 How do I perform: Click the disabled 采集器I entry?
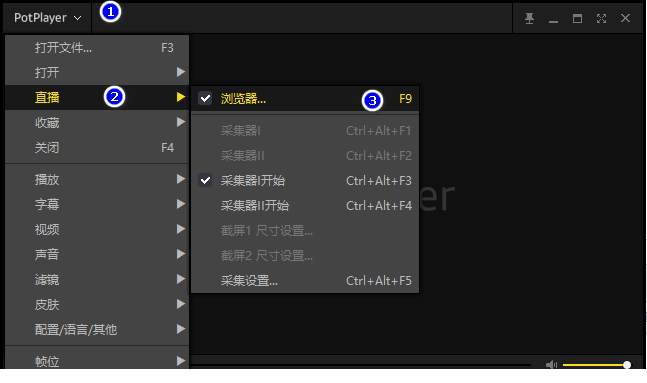(x=305, y=131)
